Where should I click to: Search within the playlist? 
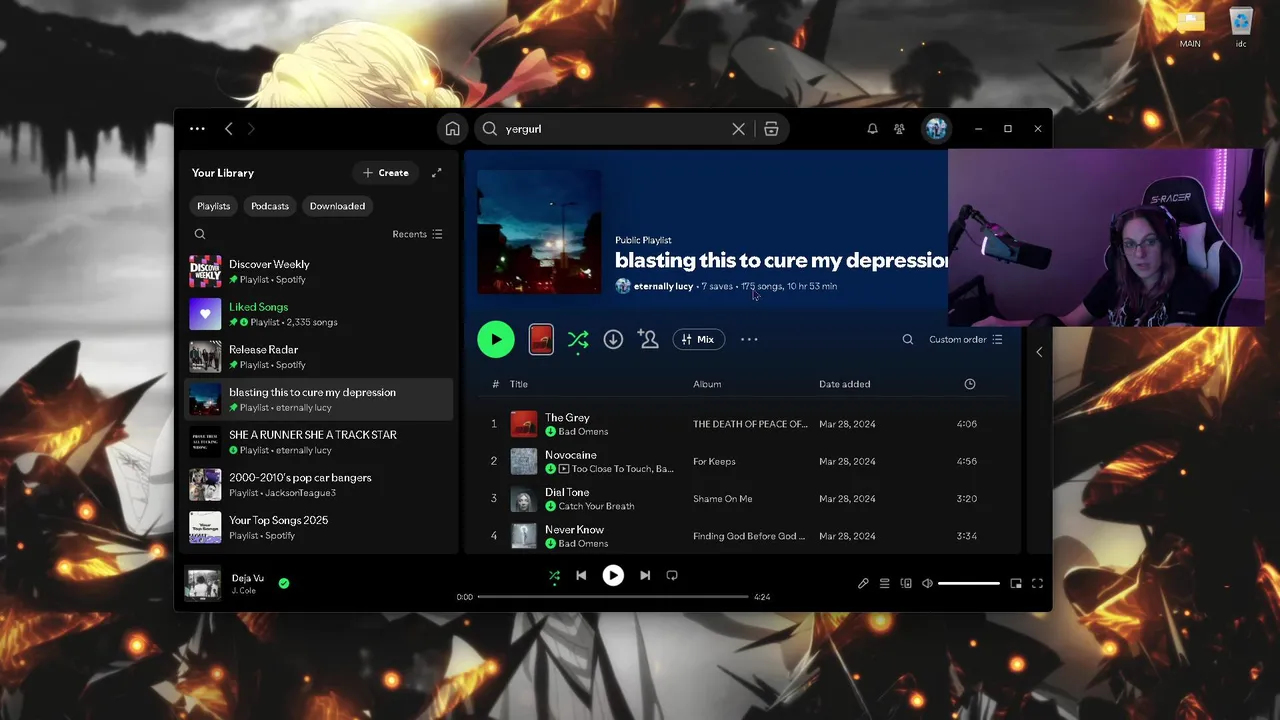[x=908, y=340]
